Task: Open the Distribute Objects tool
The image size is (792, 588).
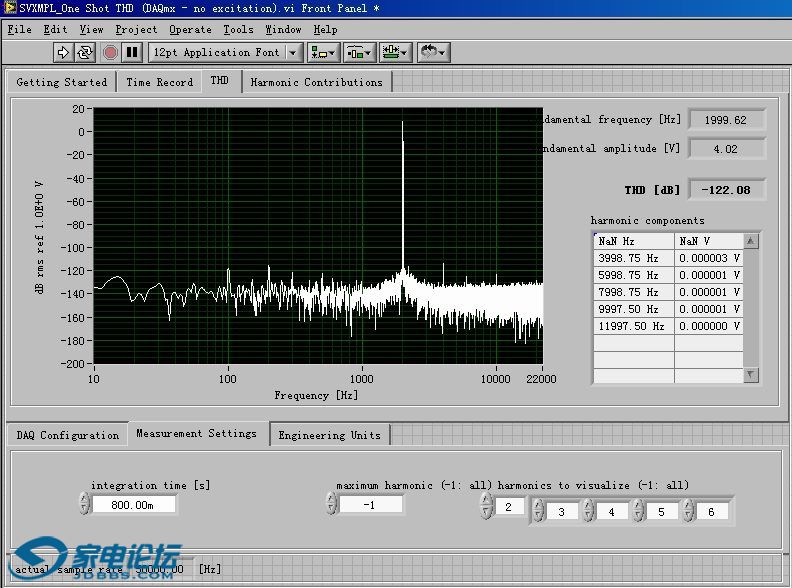Action: (360, 52)
